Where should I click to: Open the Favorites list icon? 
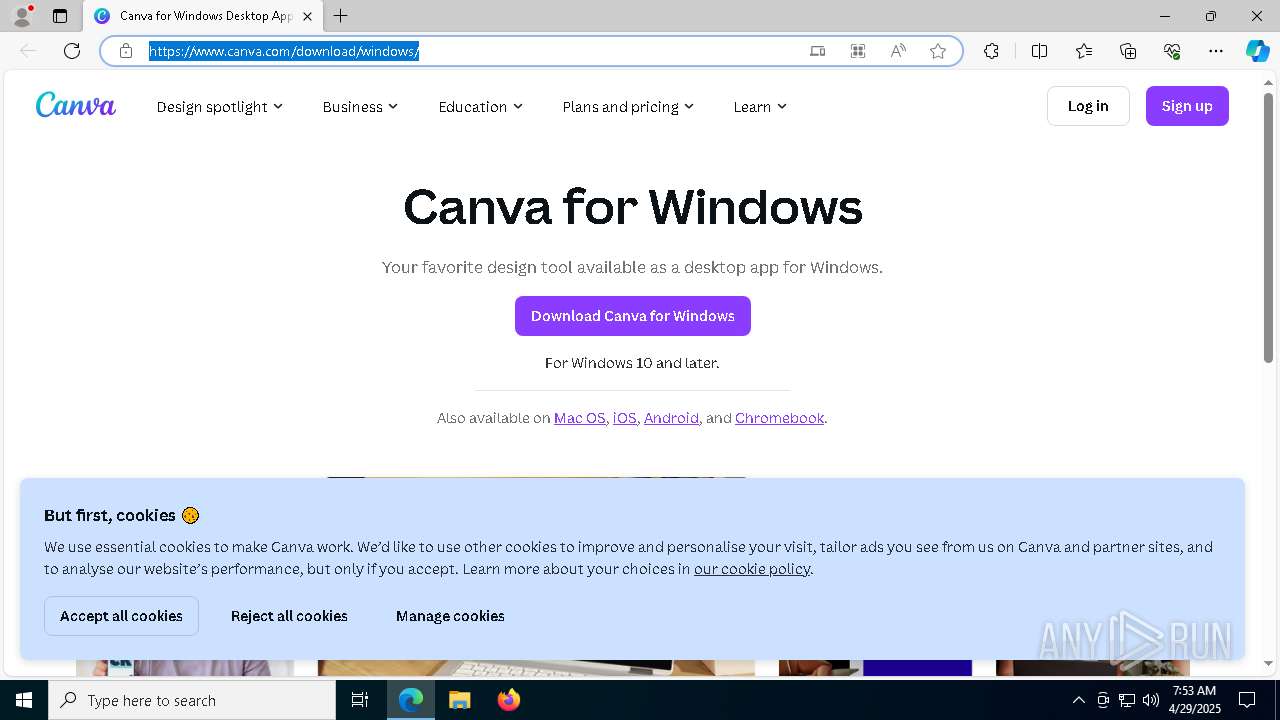pyautogui.click(x=1084, y=51)
